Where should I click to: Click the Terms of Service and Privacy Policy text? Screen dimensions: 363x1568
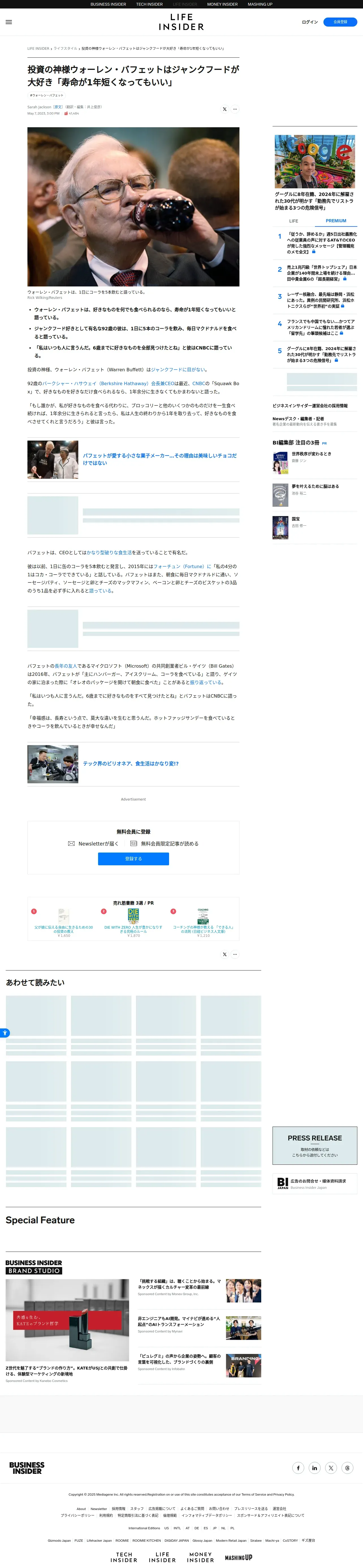pyautogui.click(x=268, y=1494)
